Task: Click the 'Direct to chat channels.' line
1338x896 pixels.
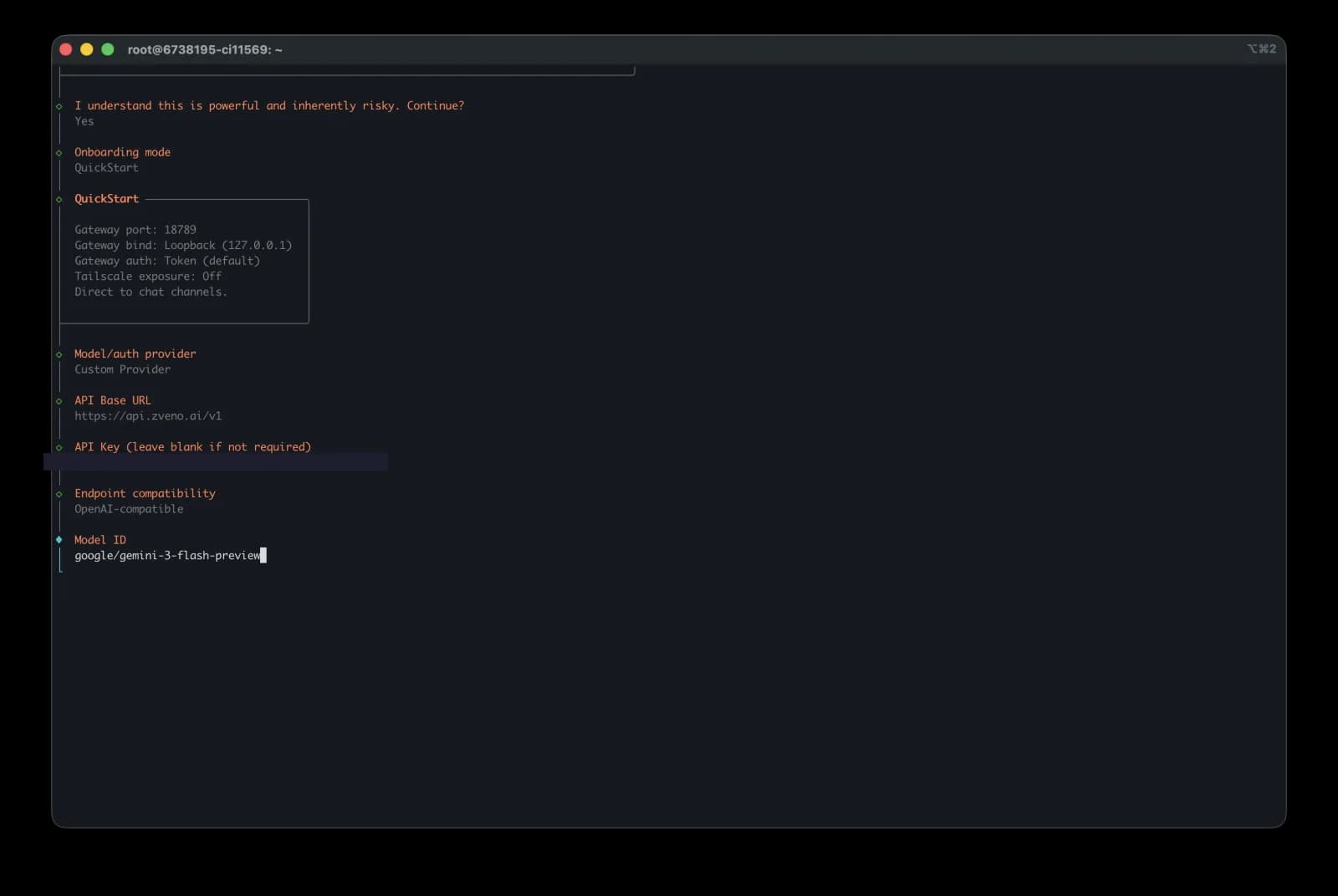Action: click(x=151, y=292)
